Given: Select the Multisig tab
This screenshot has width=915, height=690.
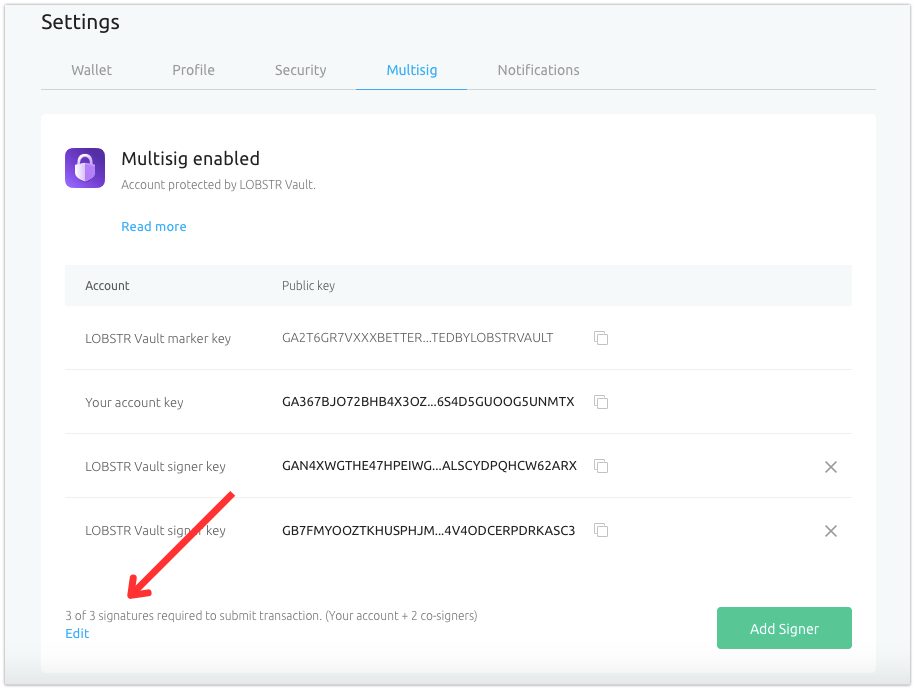Looking at the screenshot, I should (x=412, y=70).
